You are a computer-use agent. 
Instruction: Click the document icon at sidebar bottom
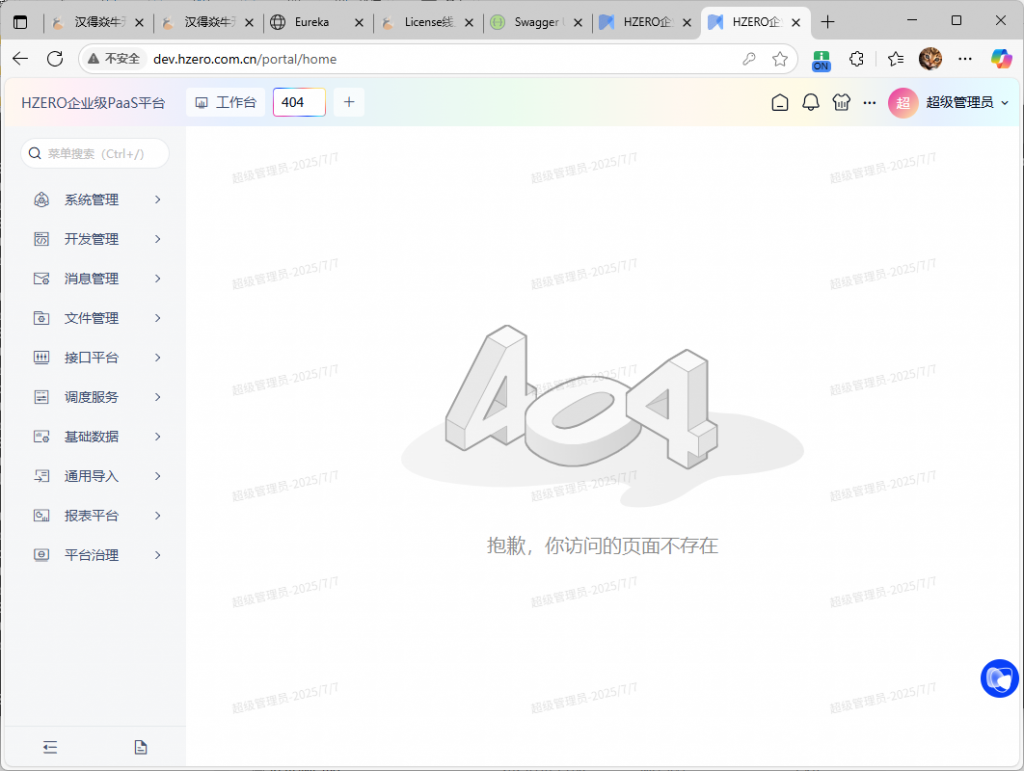tap(141, 747)
